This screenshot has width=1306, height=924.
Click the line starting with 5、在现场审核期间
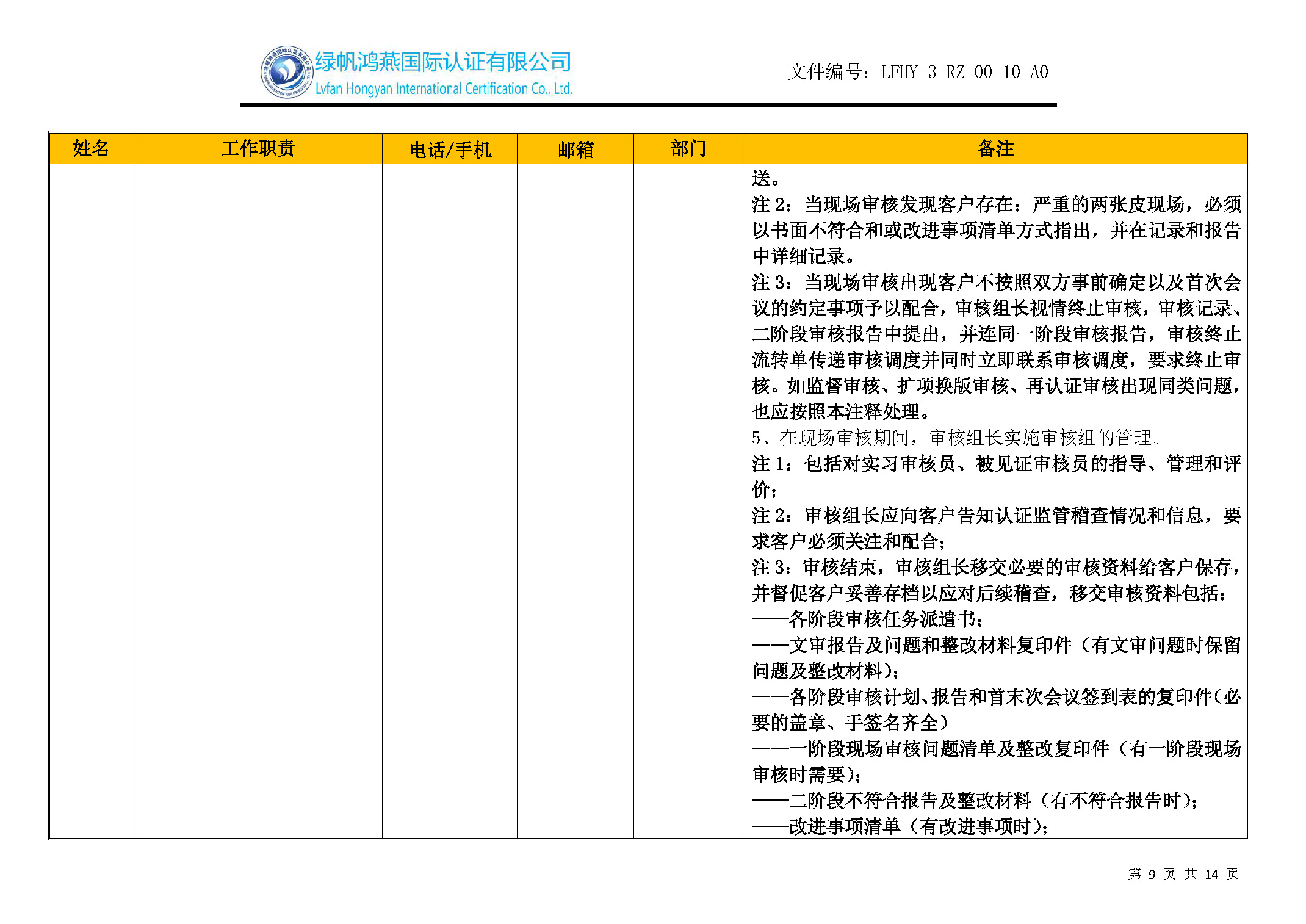click(x=956, y=438)
